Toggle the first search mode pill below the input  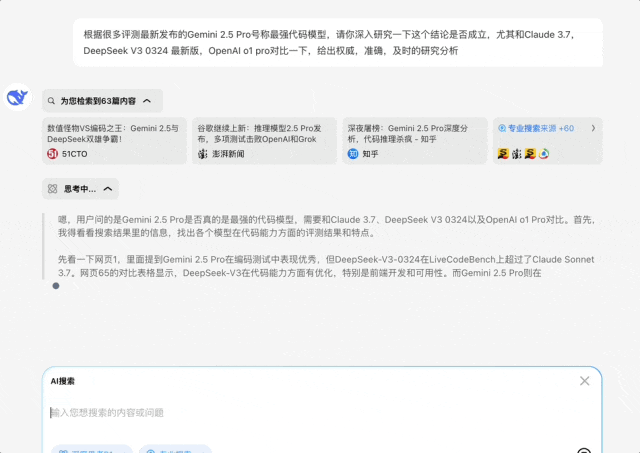click(92, 449)
